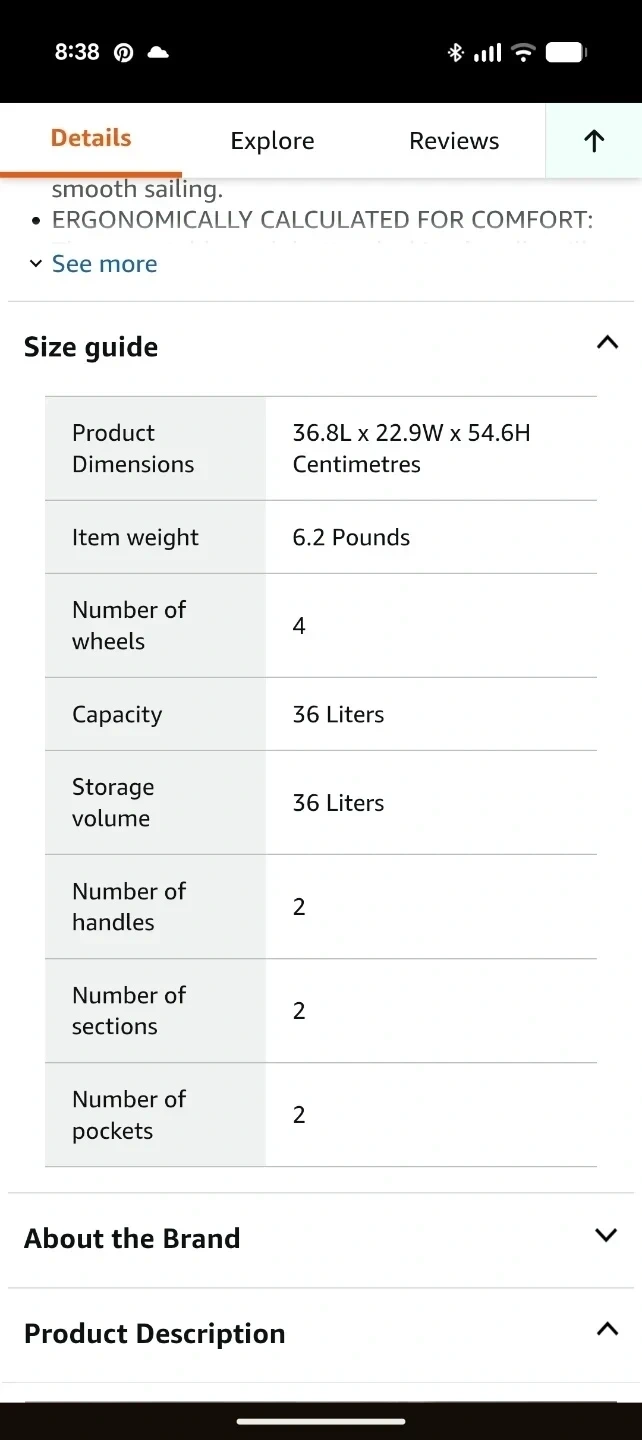Tap the 8:38 clock in status bar
This screenshot has width=642, height=1440.
[x=77, y=52]
